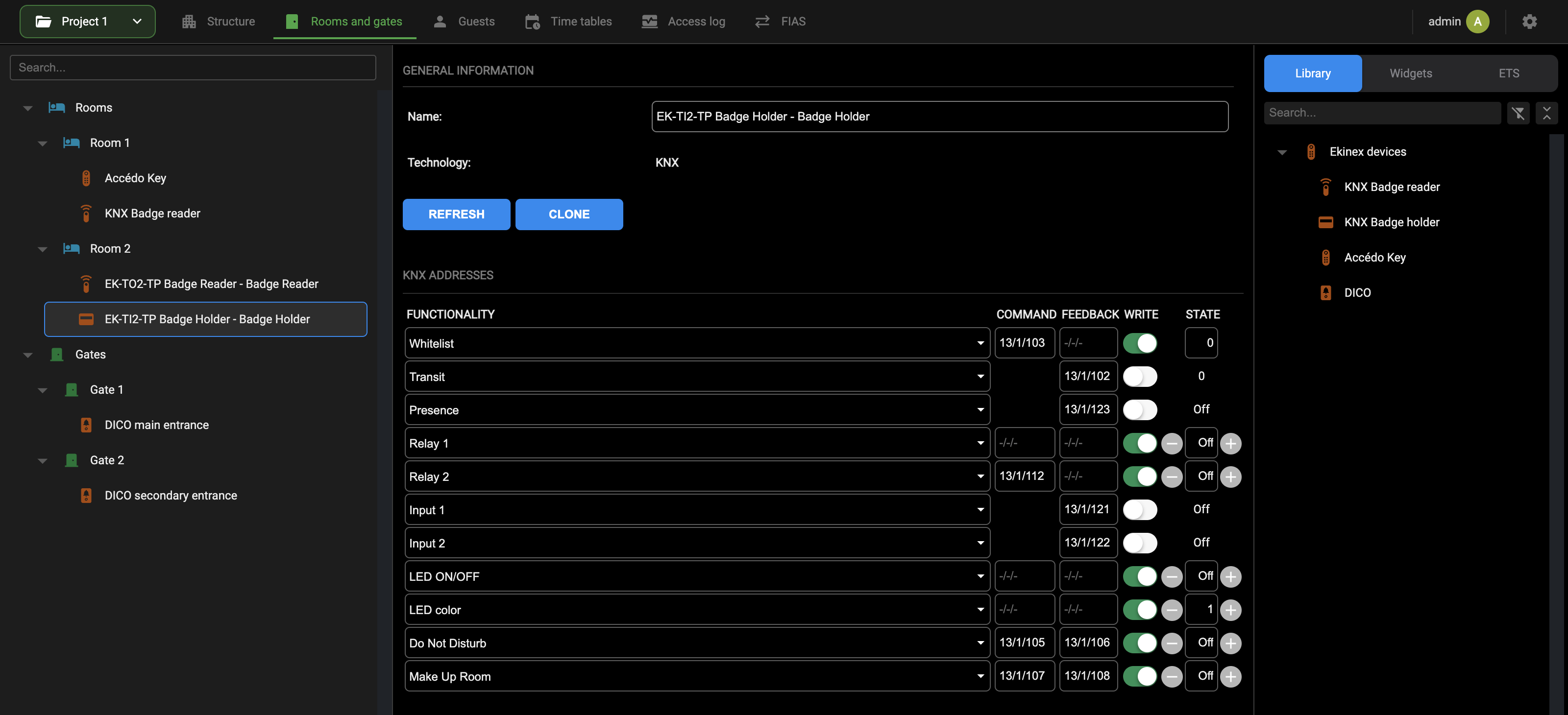
Task: Click the Relay 2 command address field
Action: click(1025, 476)
